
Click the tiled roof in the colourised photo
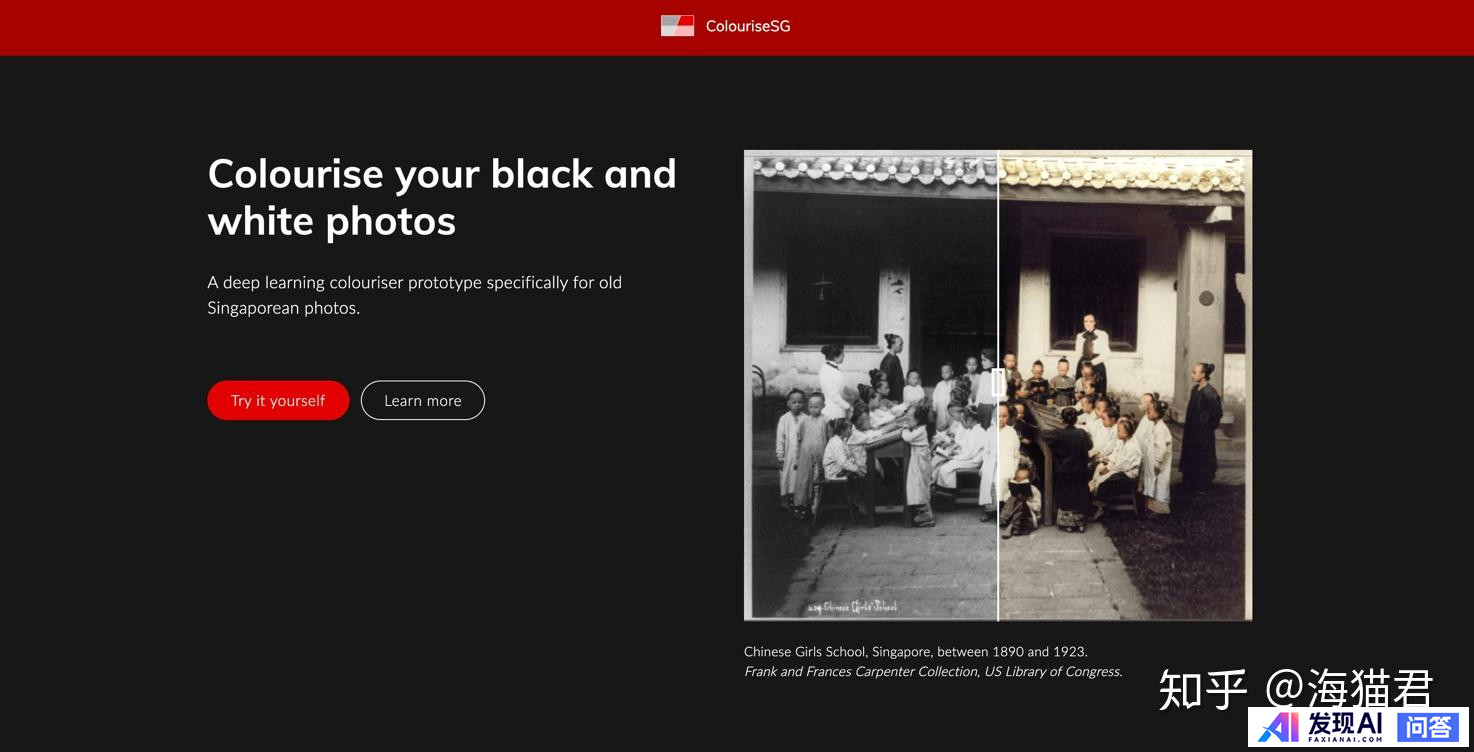pyautogui.click(x=1120, y=173)
